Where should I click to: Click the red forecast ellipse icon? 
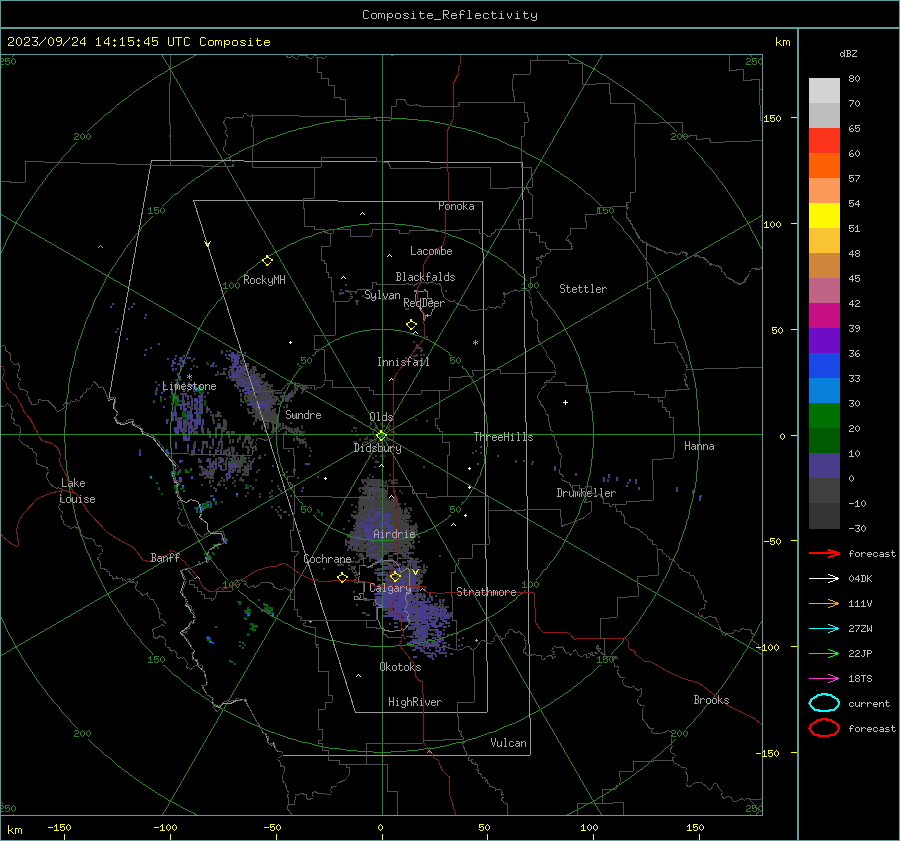click(x=824, y=728)
